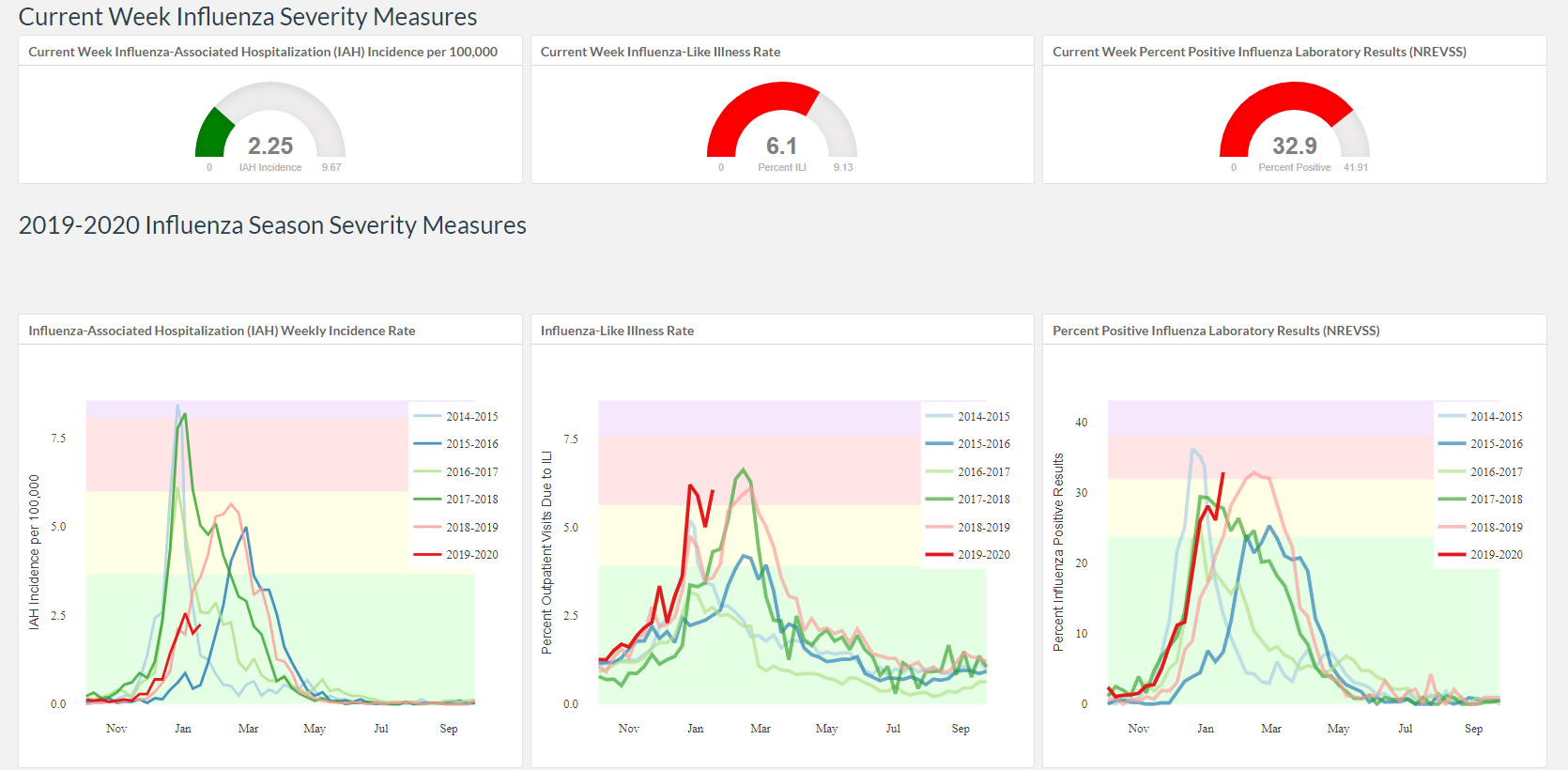Click the Nov tick on the NREVSS chart
1568x770 pixels.
[1138, 729]
